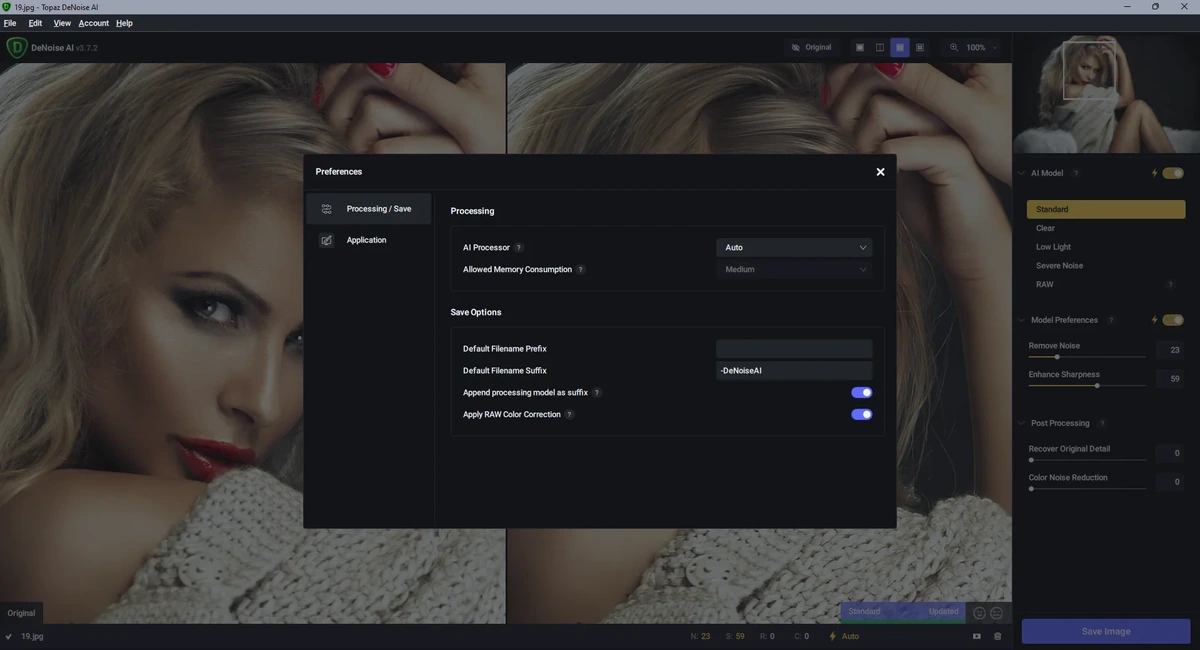Close the Preferences dialog with the X
Image resolution: width=1200 pixels, height=650 pixels.
click(x=880, y=172)
